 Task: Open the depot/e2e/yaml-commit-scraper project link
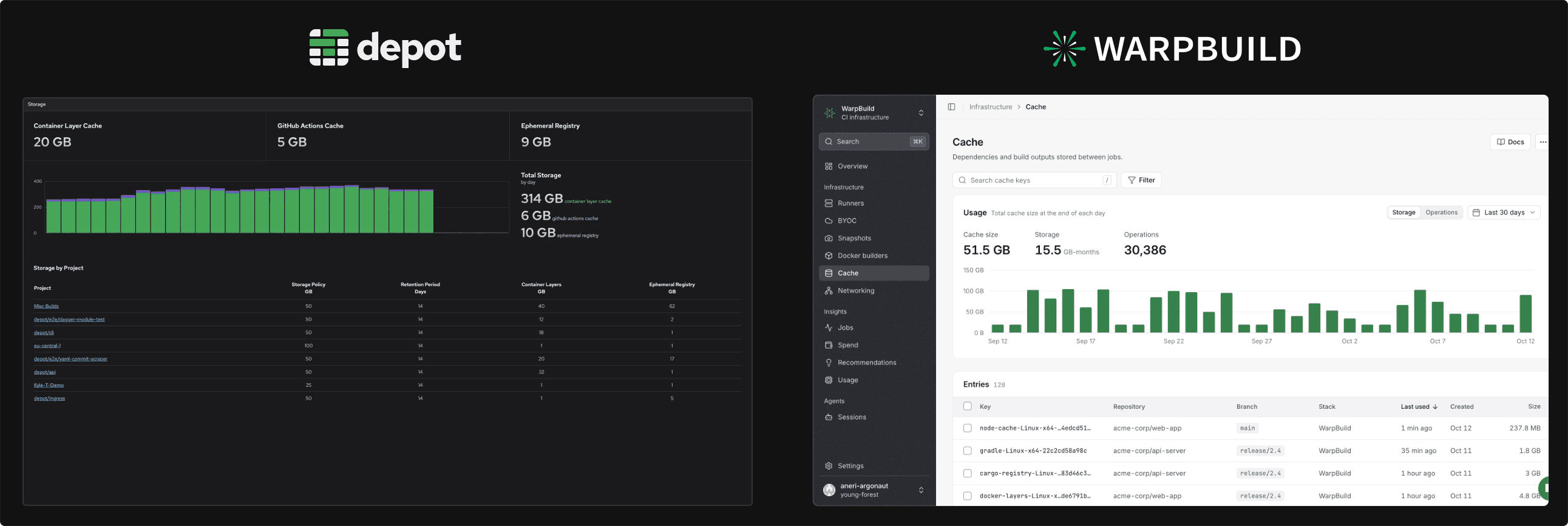[70, 359]
